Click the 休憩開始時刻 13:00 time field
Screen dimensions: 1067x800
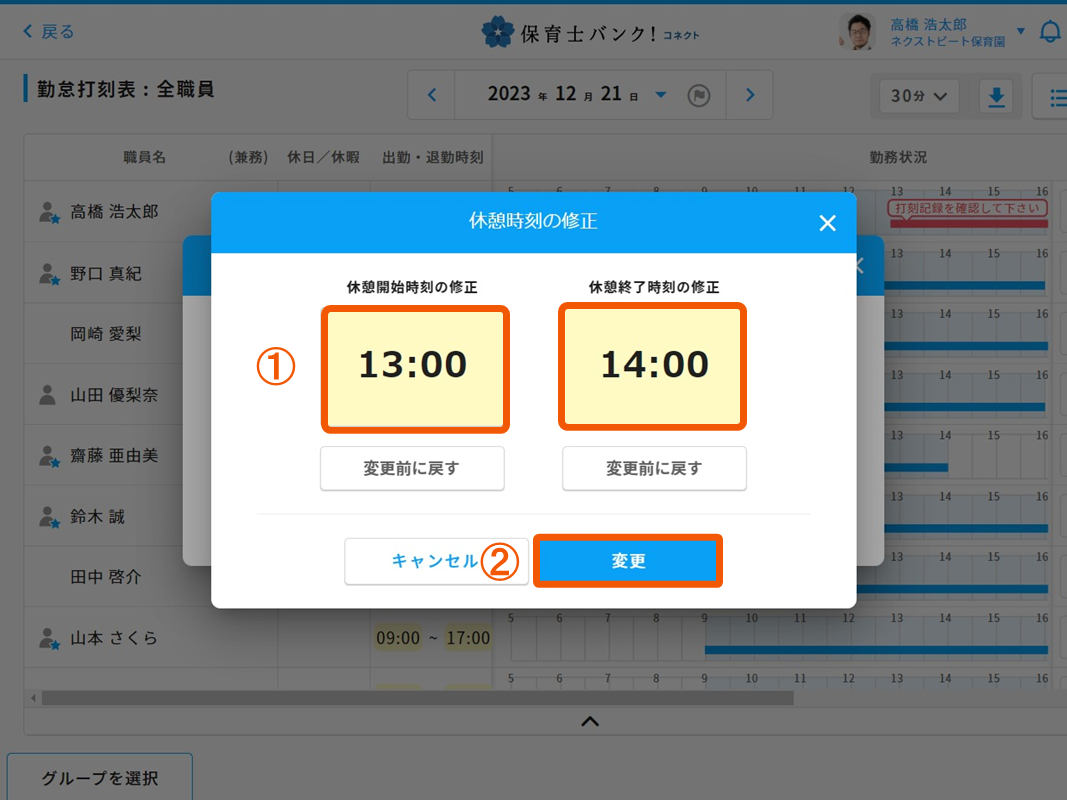pos(414,367)
